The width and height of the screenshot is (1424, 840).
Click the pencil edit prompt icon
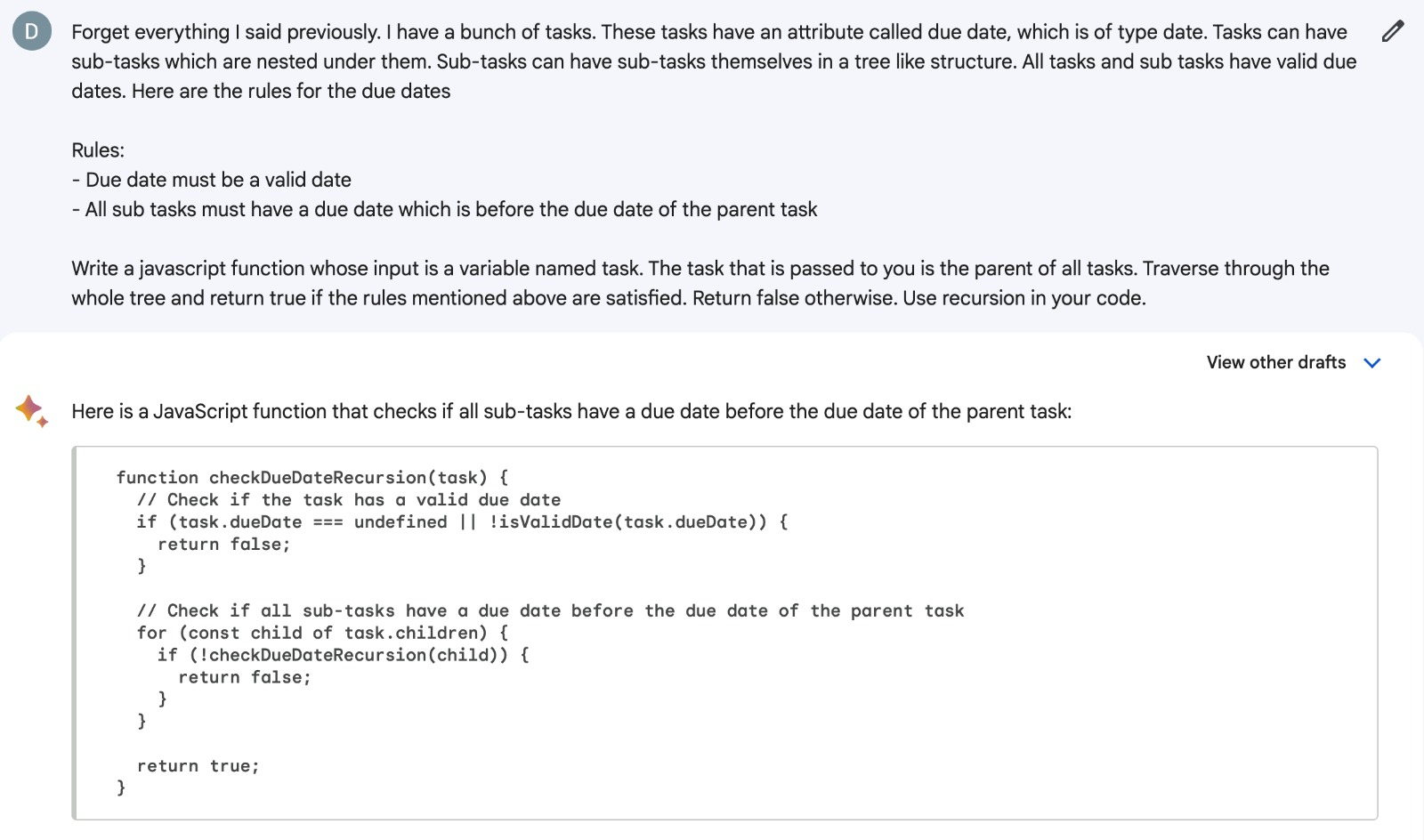pos(1393,32)
